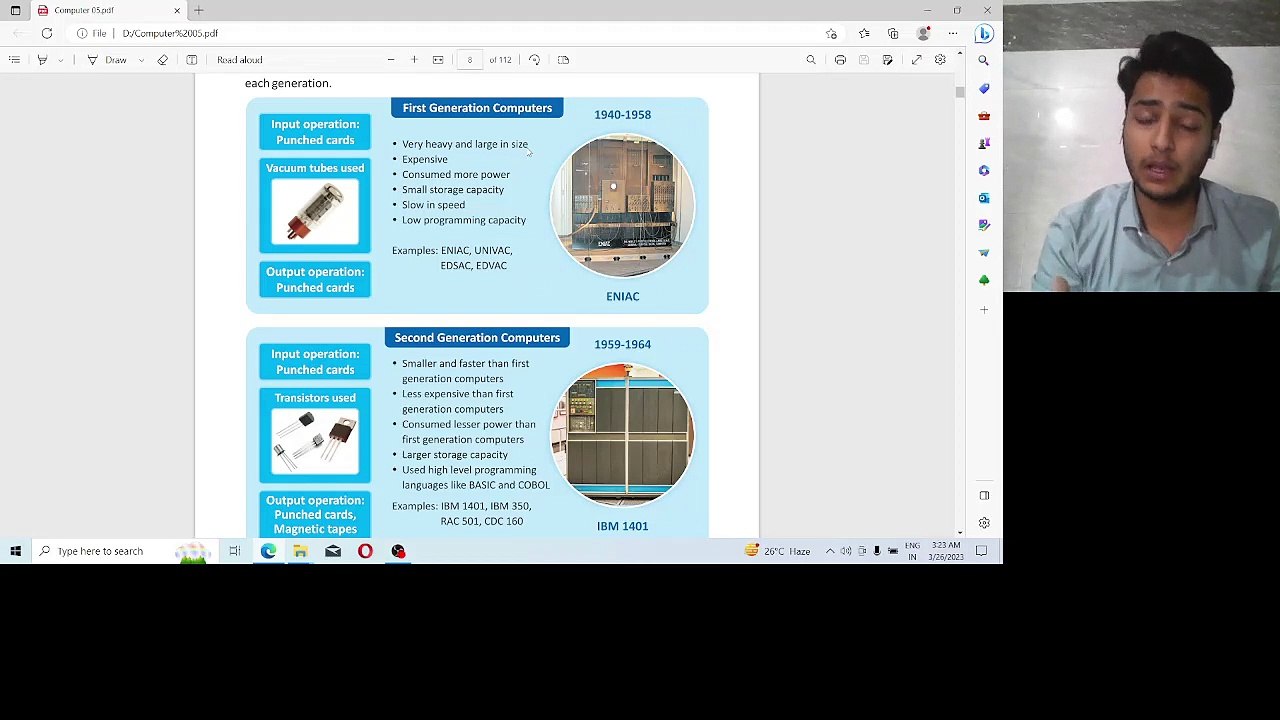
Task: Activate the Draw tool
Action: click(106, 60)
